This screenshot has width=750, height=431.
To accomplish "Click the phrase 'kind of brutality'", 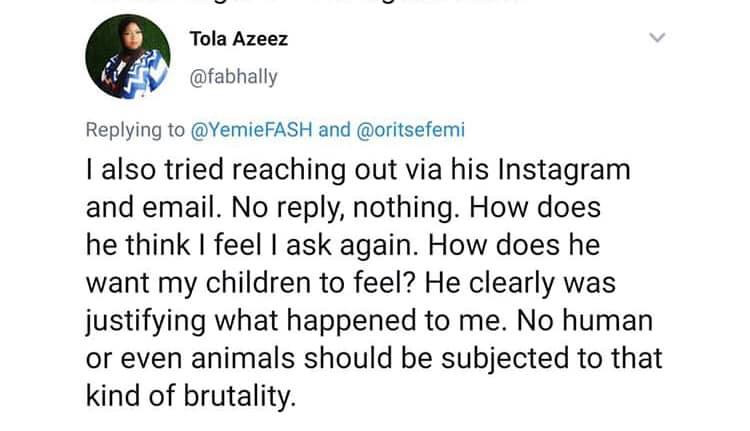I will (x=190, y=396).
